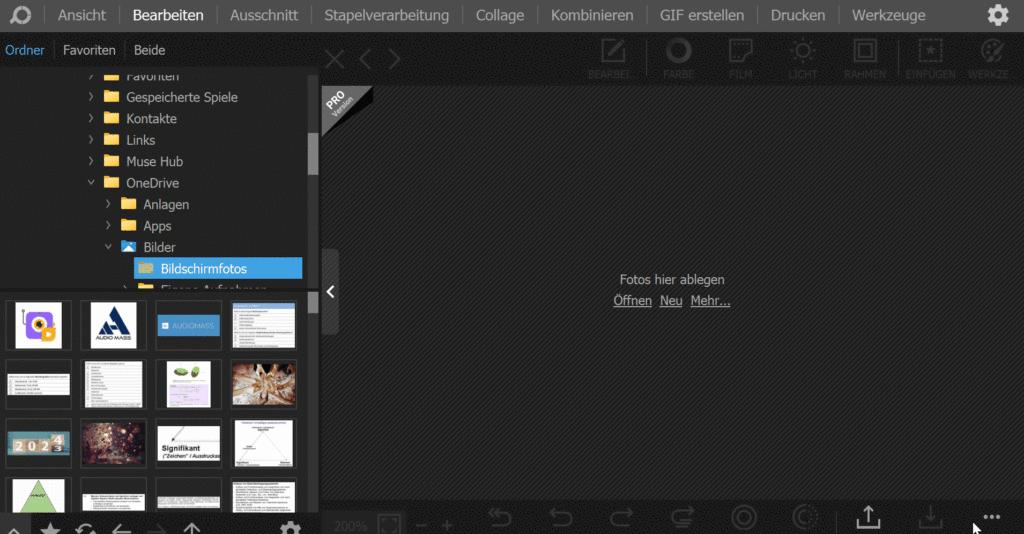Click the three-dots more options icon
Screen dimensions: 1024x534
[991, 517]
